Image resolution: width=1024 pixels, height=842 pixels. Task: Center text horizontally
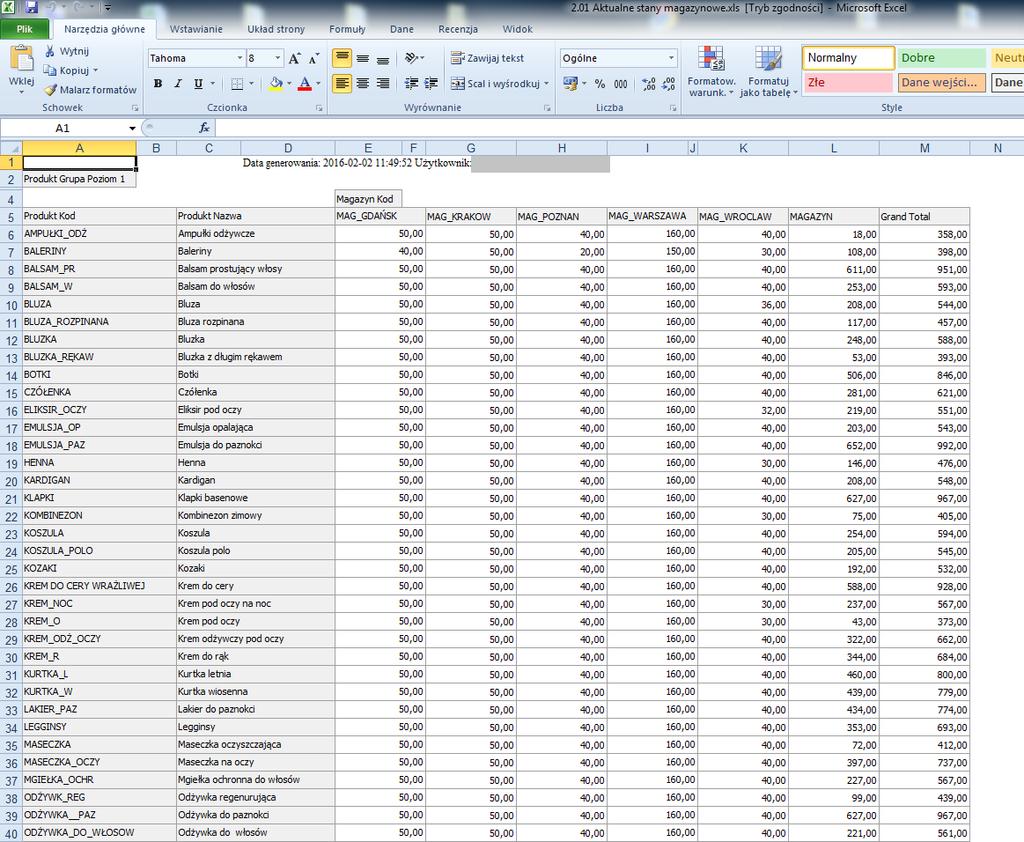tap(362, 84)
